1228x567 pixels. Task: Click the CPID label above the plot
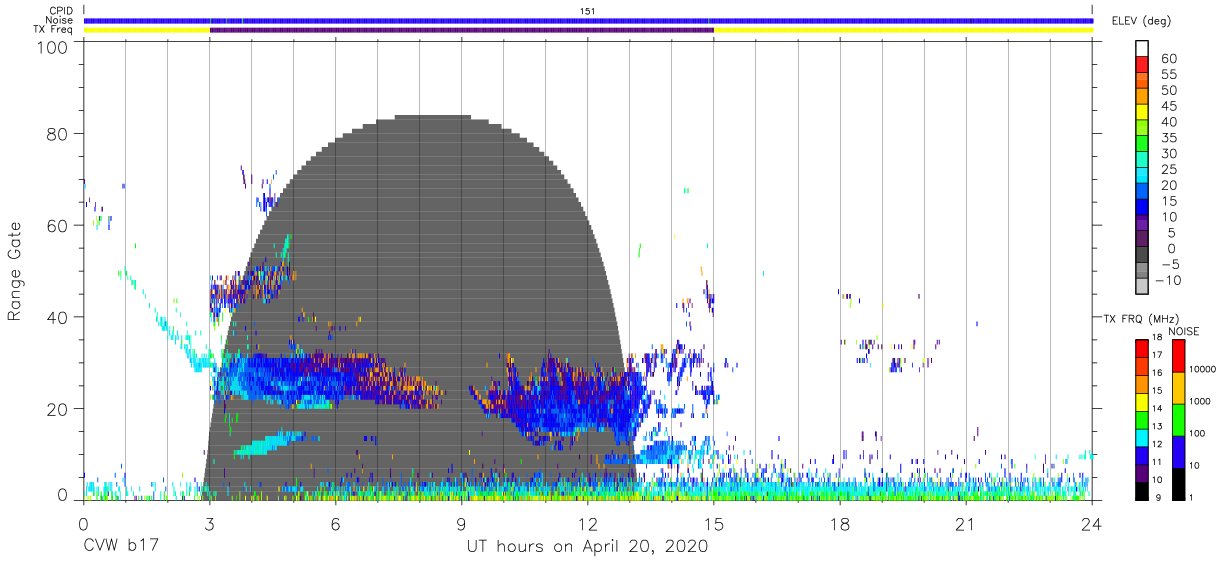[59, 10]
